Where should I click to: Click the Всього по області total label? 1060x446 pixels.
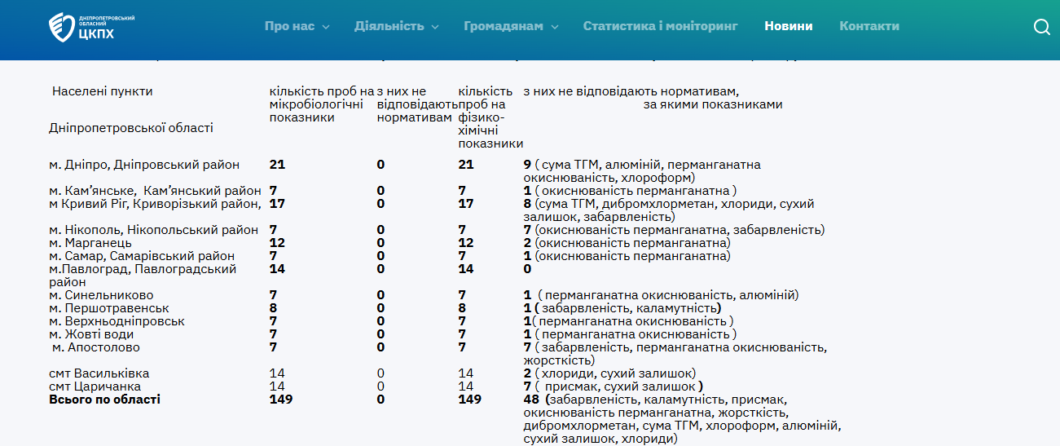[x=104, y=399]
